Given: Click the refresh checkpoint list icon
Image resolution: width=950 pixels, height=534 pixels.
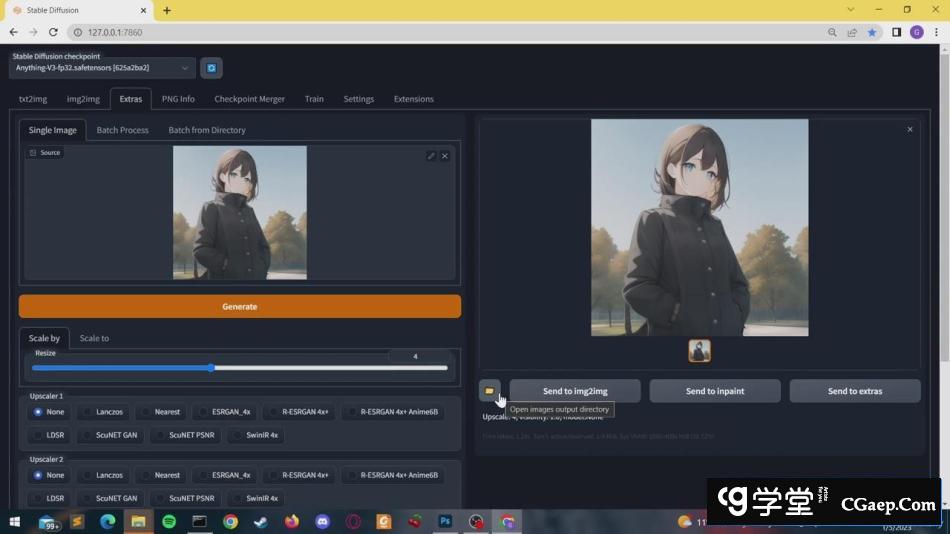Looking at the screenshot, I should pos(211,68).
